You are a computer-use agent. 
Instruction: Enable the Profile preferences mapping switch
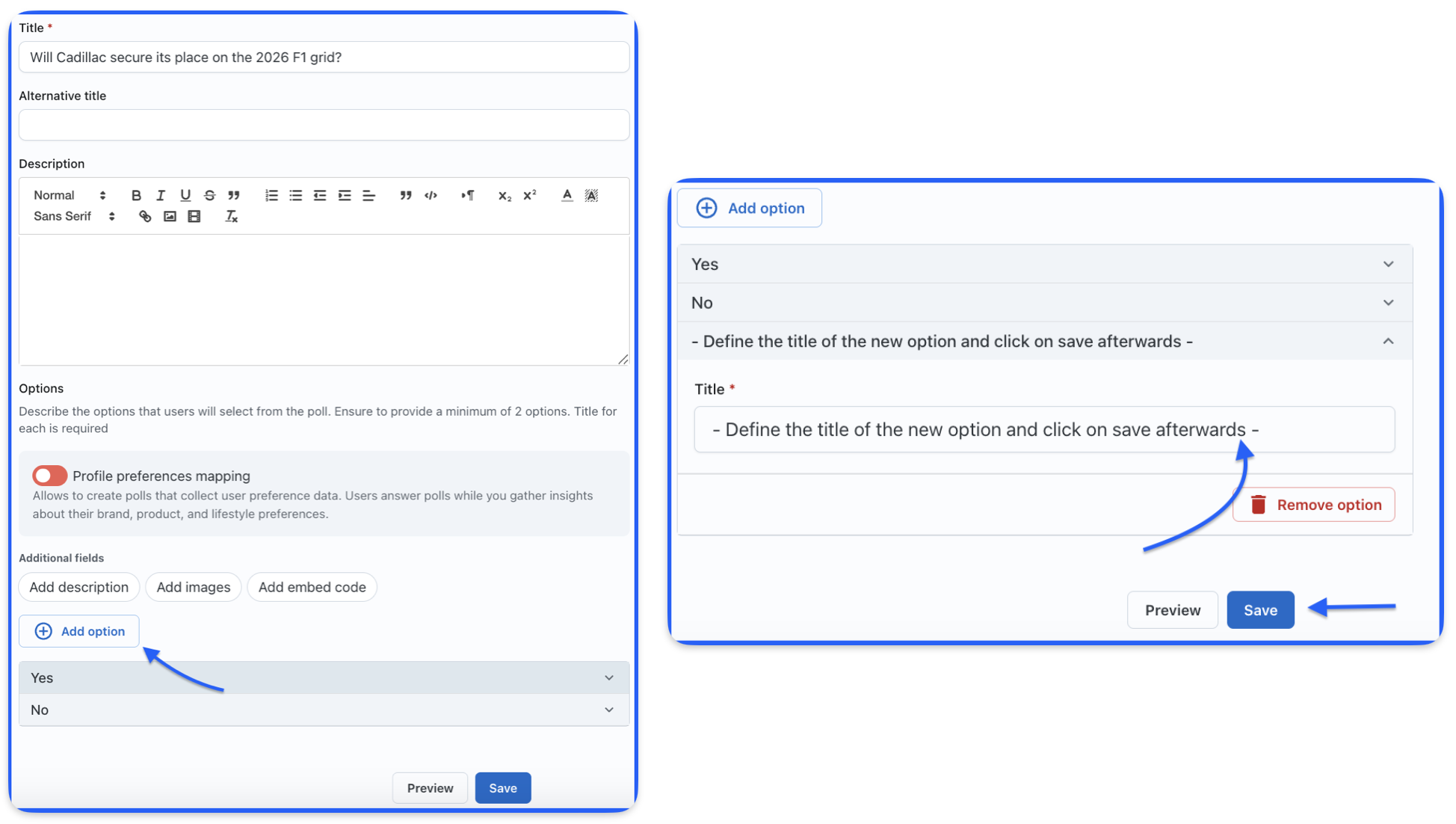pos(49,476)
